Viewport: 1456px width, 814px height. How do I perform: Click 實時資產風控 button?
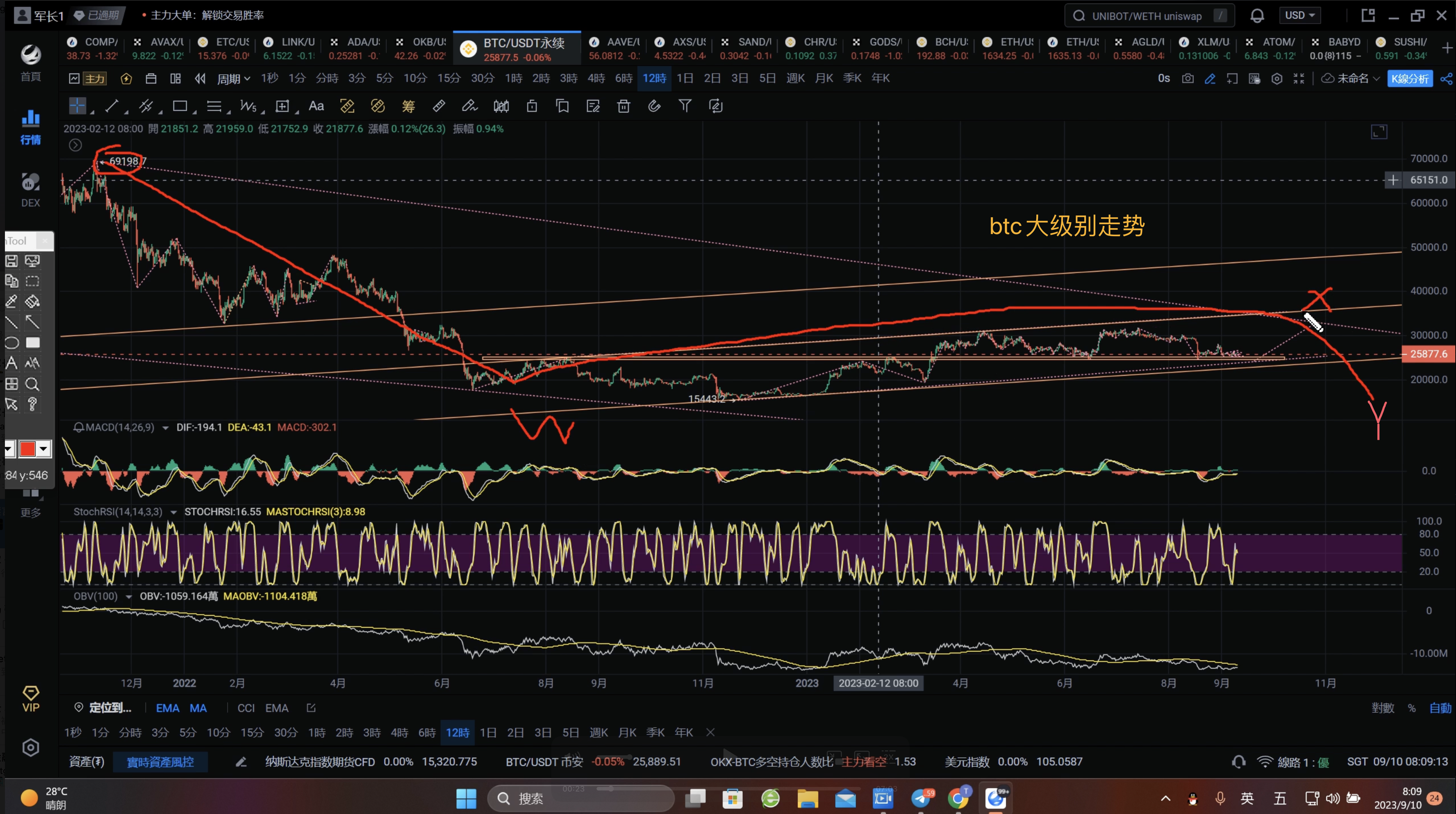pos(160,762)
